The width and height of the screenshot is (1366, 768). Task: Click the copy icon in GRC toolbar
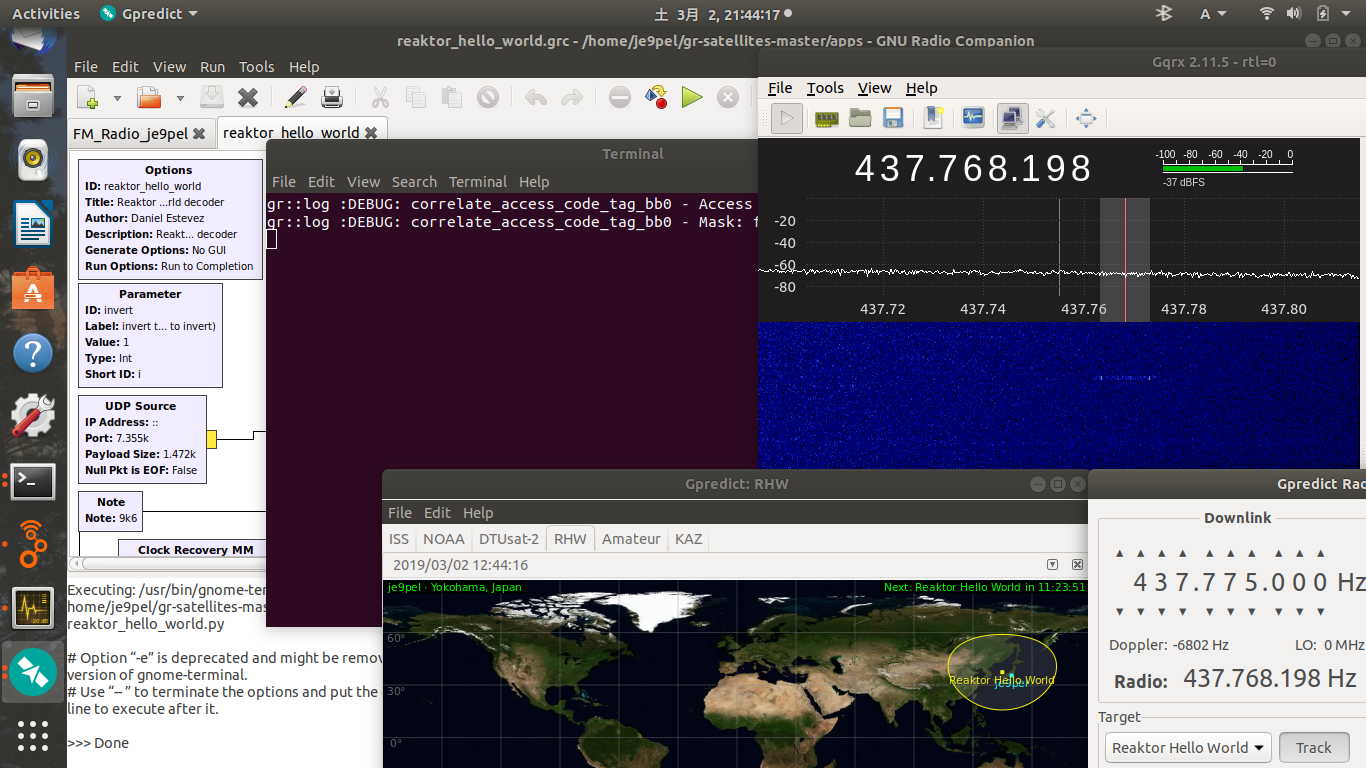416,97
